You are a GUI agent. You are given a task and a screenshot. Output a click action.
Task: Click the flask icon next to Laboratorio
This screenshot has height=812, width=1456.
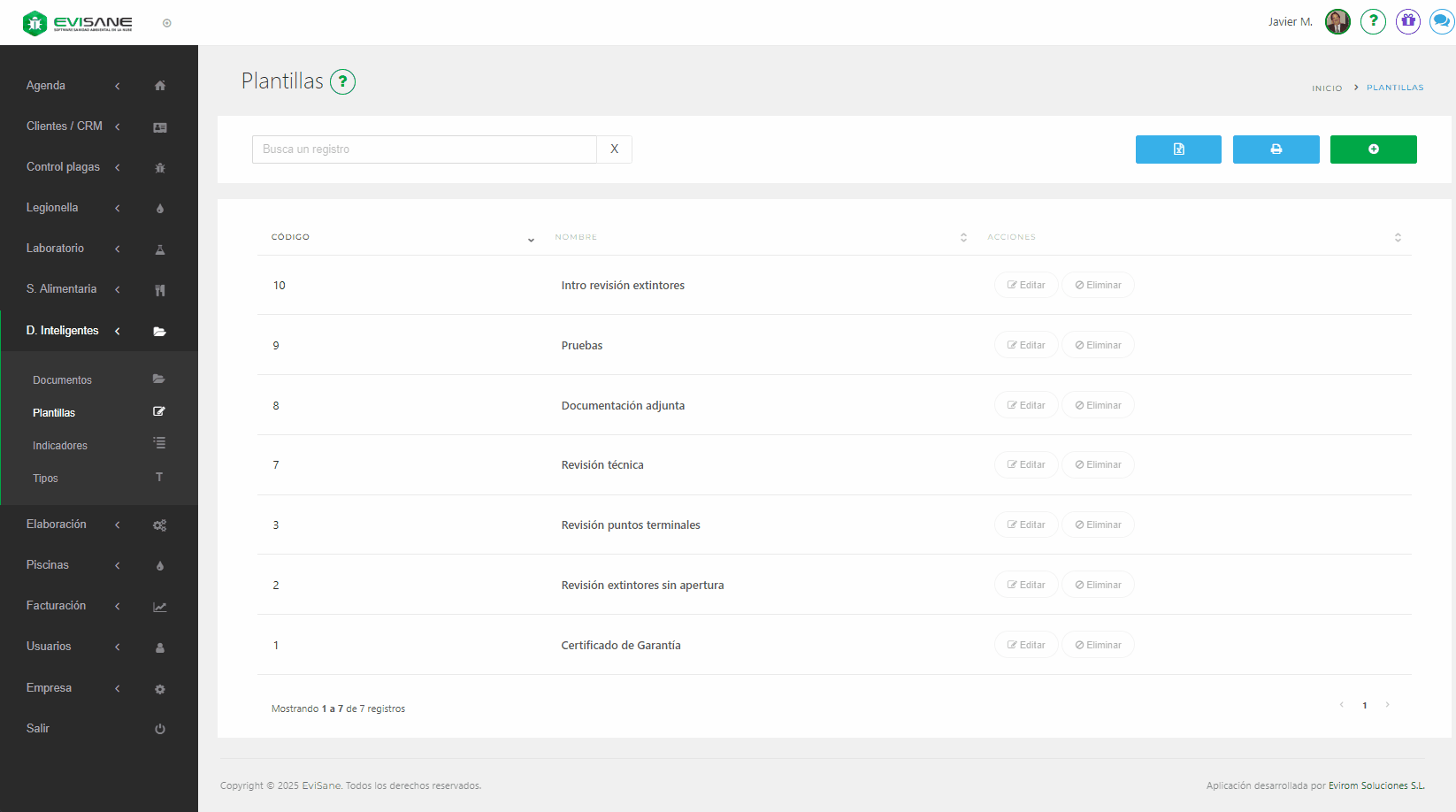[x=160, y=249]
